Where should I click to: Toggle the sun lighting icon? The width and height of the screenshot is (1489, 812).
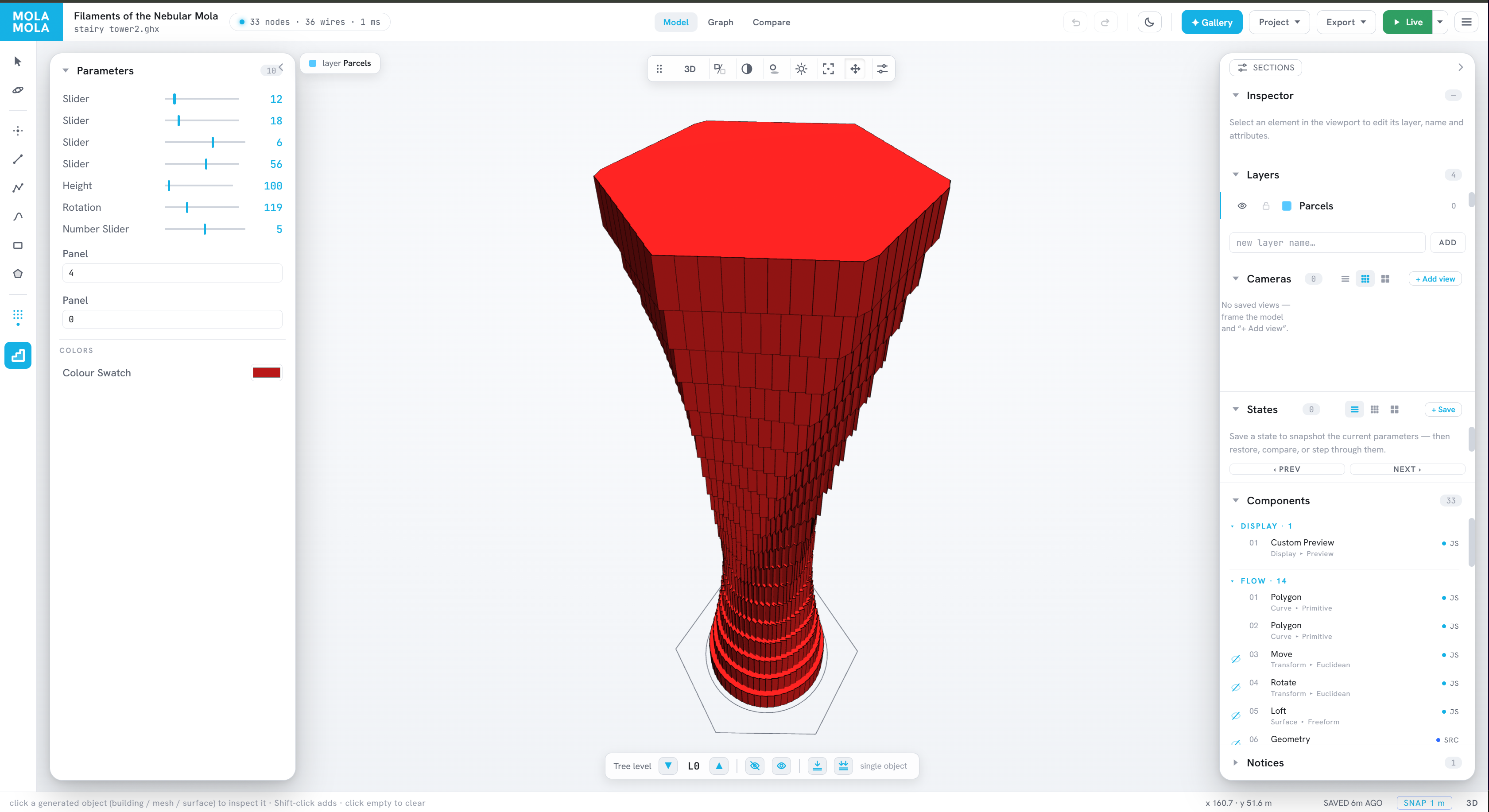coord(801,69)
